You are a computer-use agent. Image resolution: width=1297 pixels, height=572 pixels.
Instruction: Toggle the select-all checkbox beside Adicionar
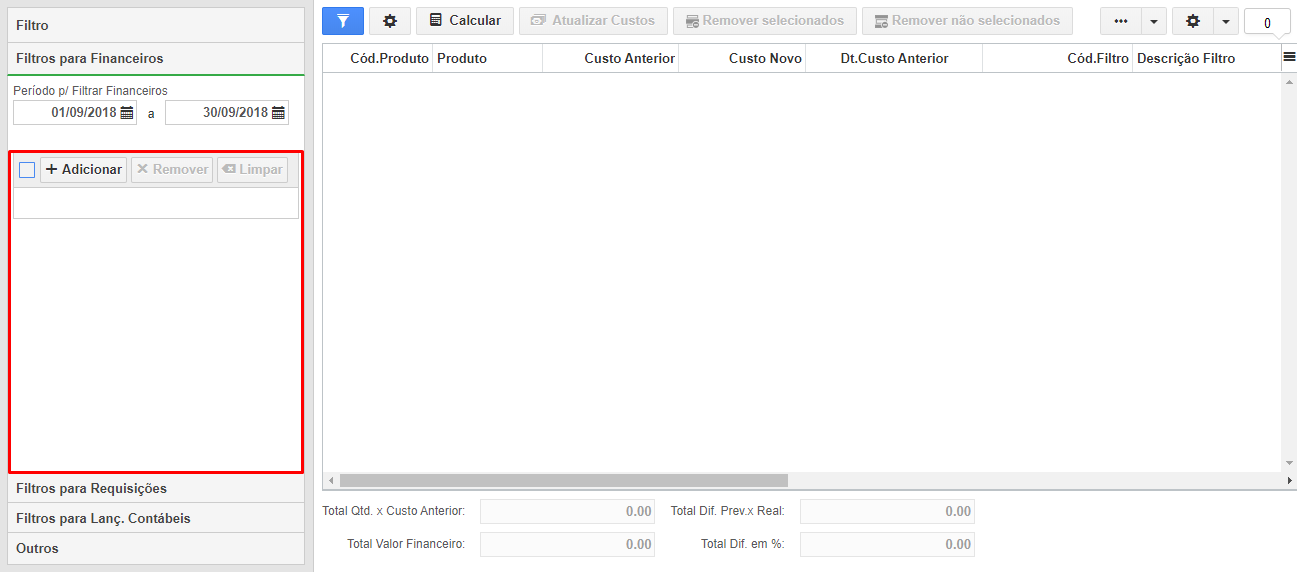click(27, 170)
